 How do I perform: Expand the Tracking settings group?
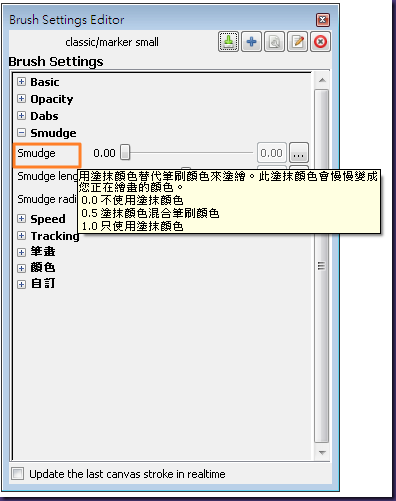coord(21,236)
